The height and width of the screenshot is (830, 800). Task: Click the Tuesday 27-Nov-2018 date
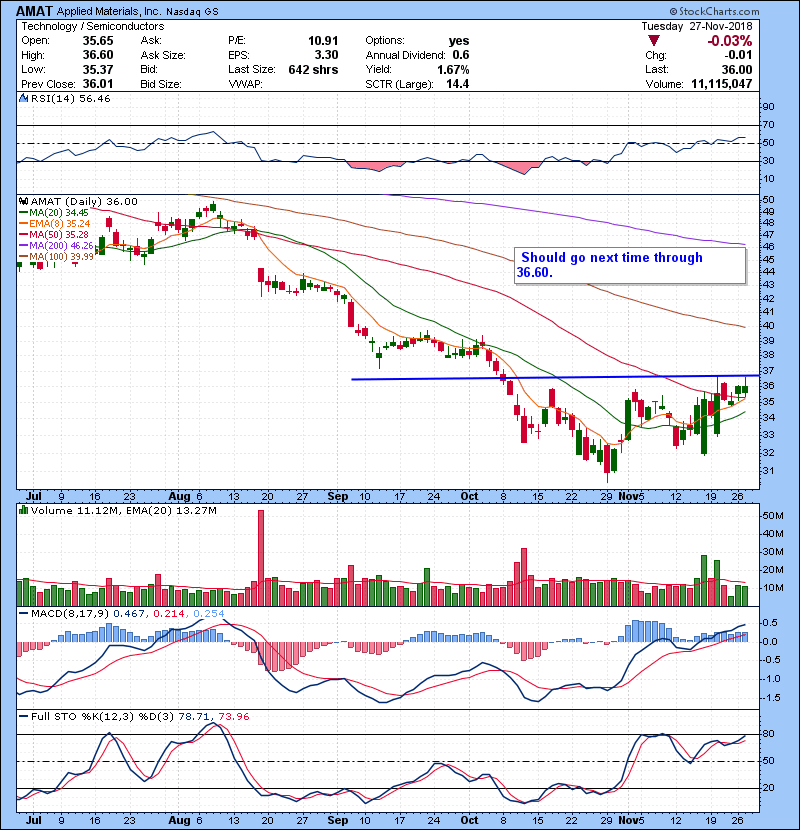[697, 26]
